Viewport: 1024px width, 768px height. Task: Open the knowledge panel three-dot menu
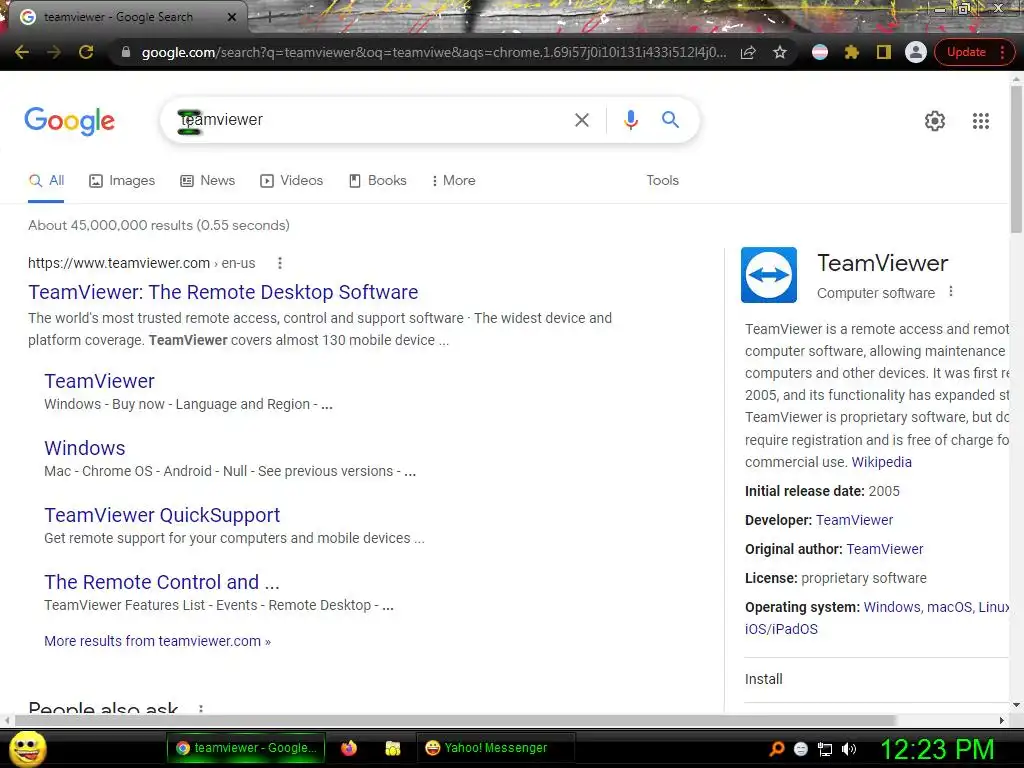pyautogui.click(x=951, y=291)
